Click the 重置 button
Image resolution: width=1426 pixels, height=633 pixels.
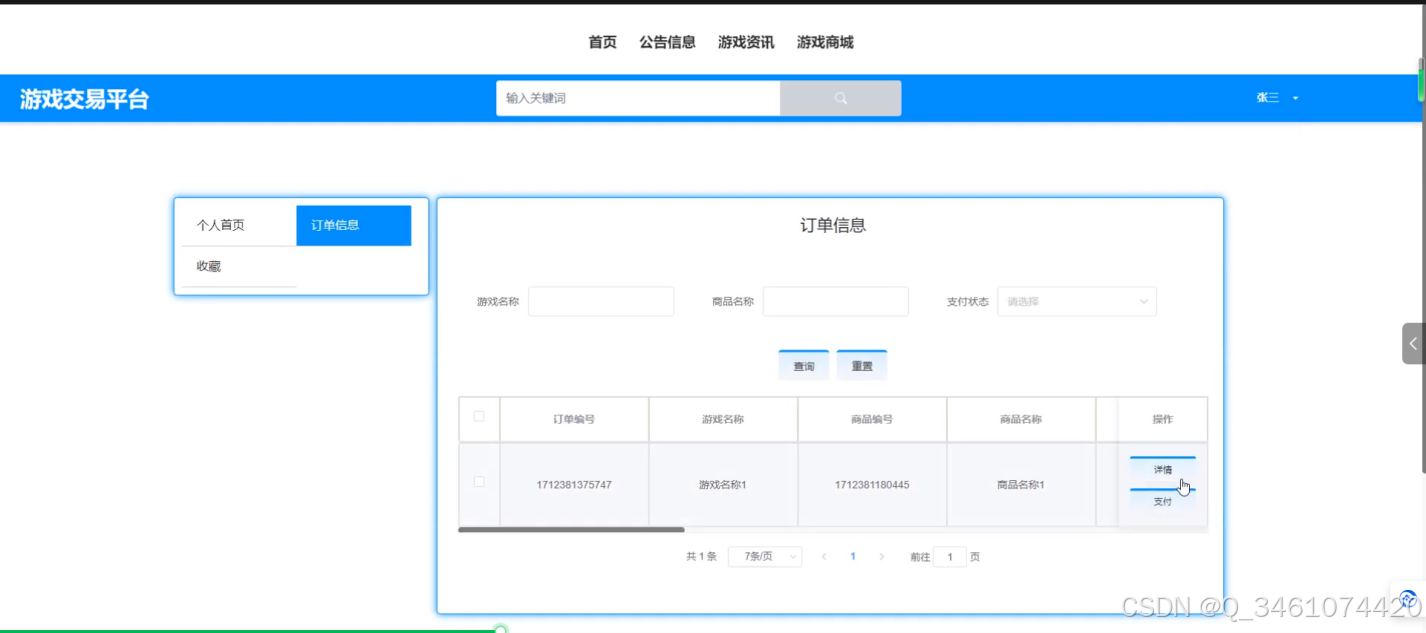[862, 366]
